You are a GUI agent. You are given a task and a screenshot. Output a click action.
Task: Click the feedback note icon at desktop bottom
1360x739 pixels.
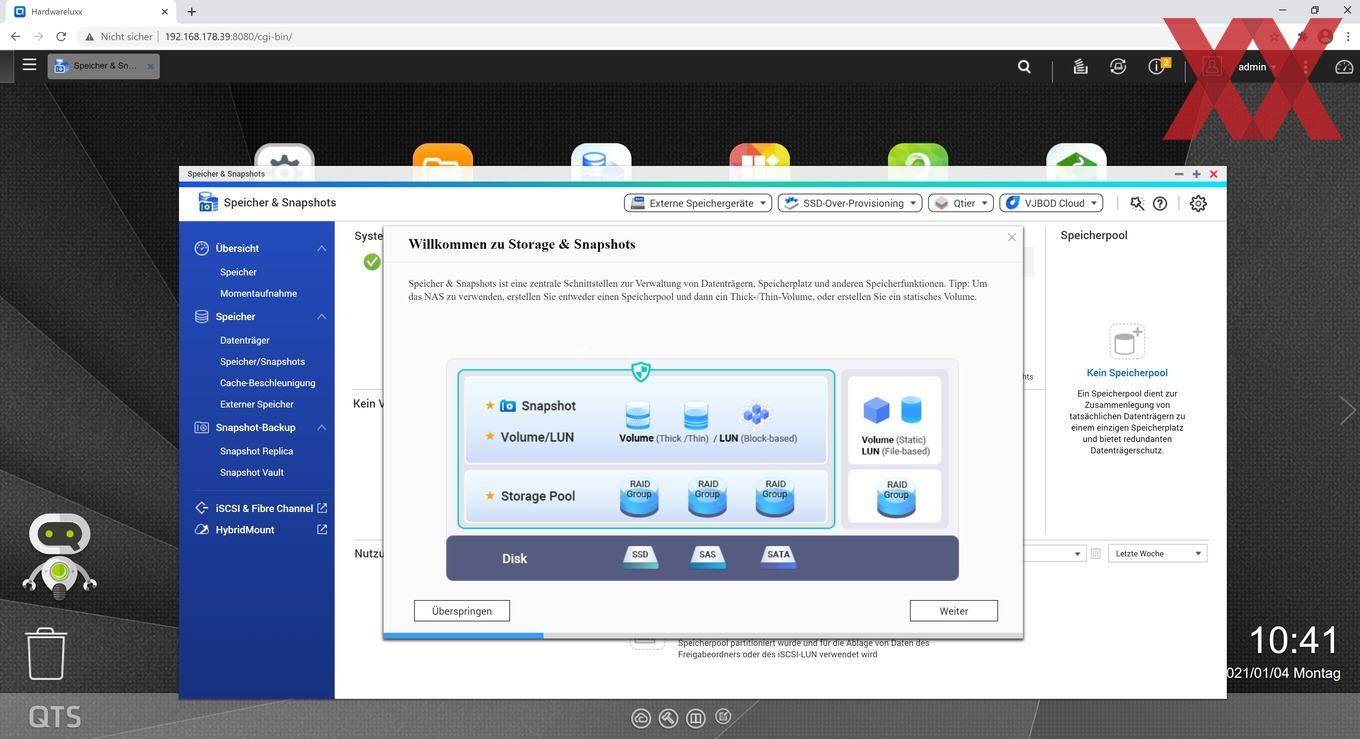(723, 717)
